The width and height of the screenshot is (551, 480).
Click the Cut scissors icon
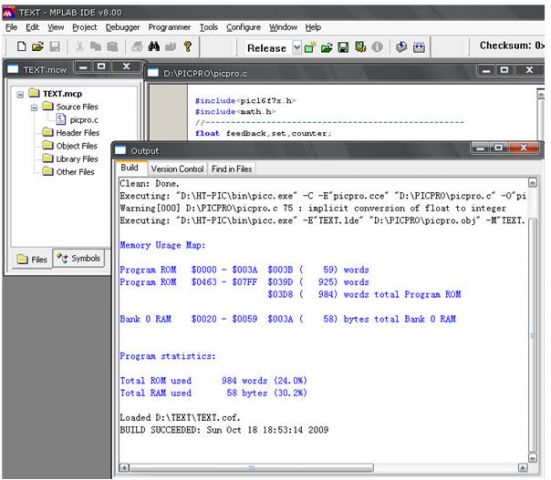[x=80, y=46]
